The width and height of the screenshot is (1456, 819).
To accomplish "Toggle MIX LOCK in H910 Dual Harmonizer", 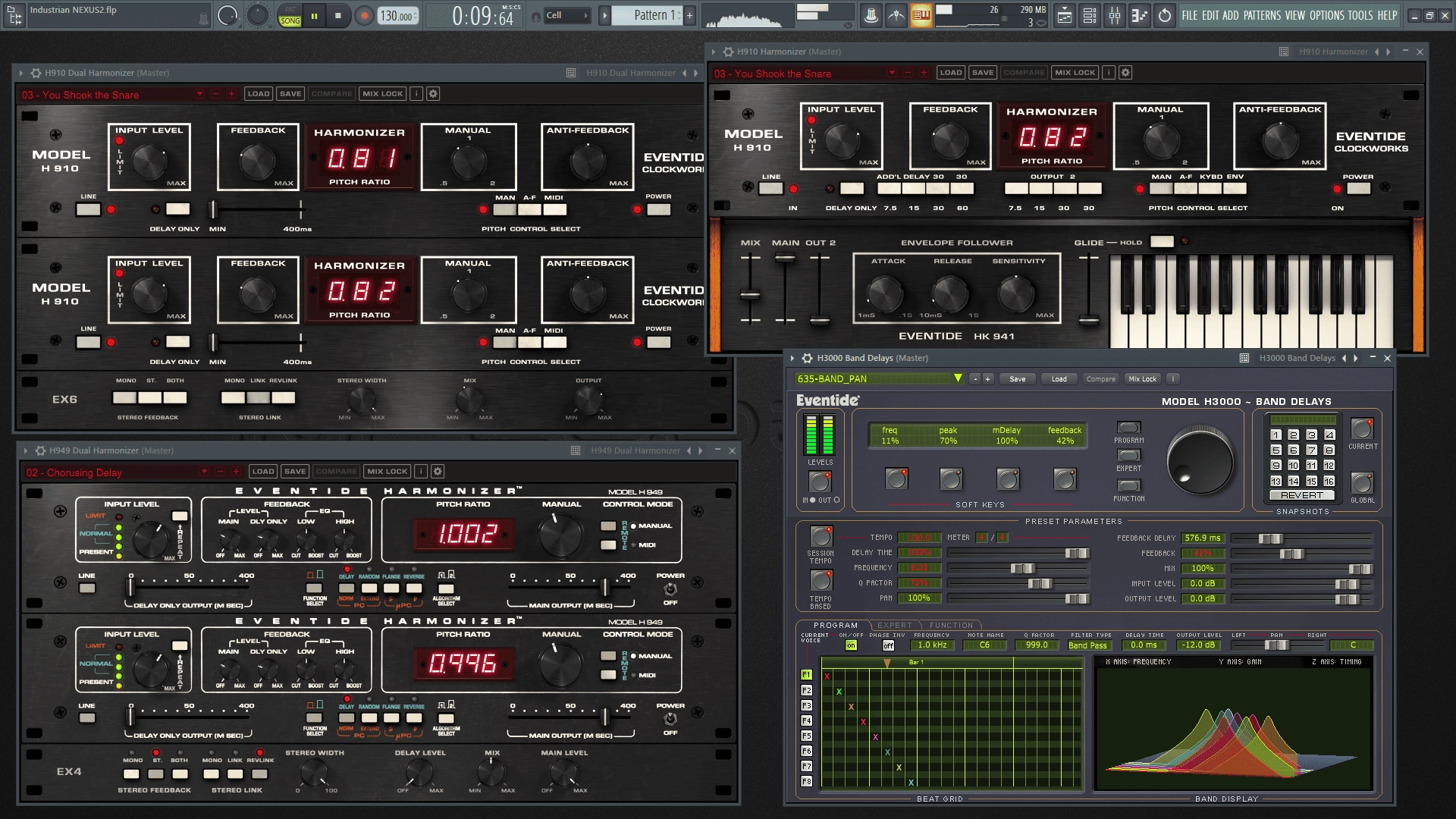I will pyautogui.click(x=383, y=94).
